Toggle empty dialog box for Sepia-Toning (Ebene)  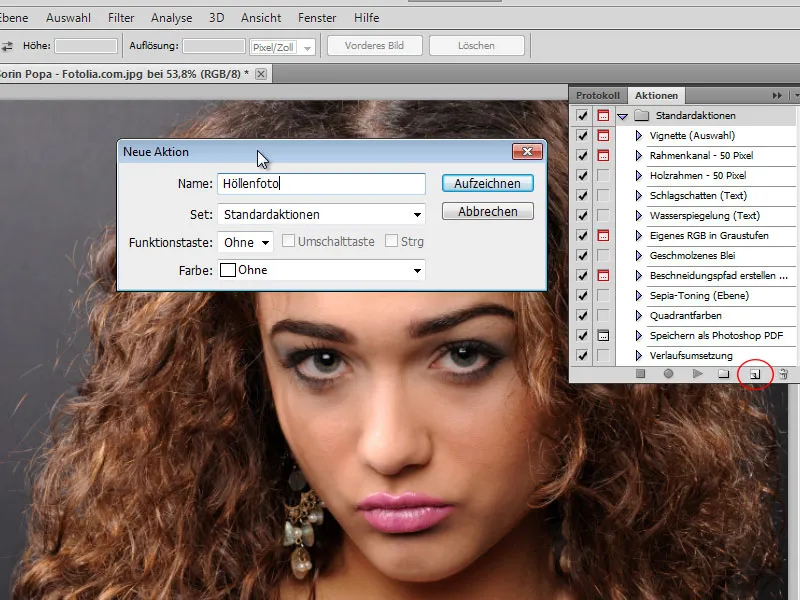[x=603, y=295]
